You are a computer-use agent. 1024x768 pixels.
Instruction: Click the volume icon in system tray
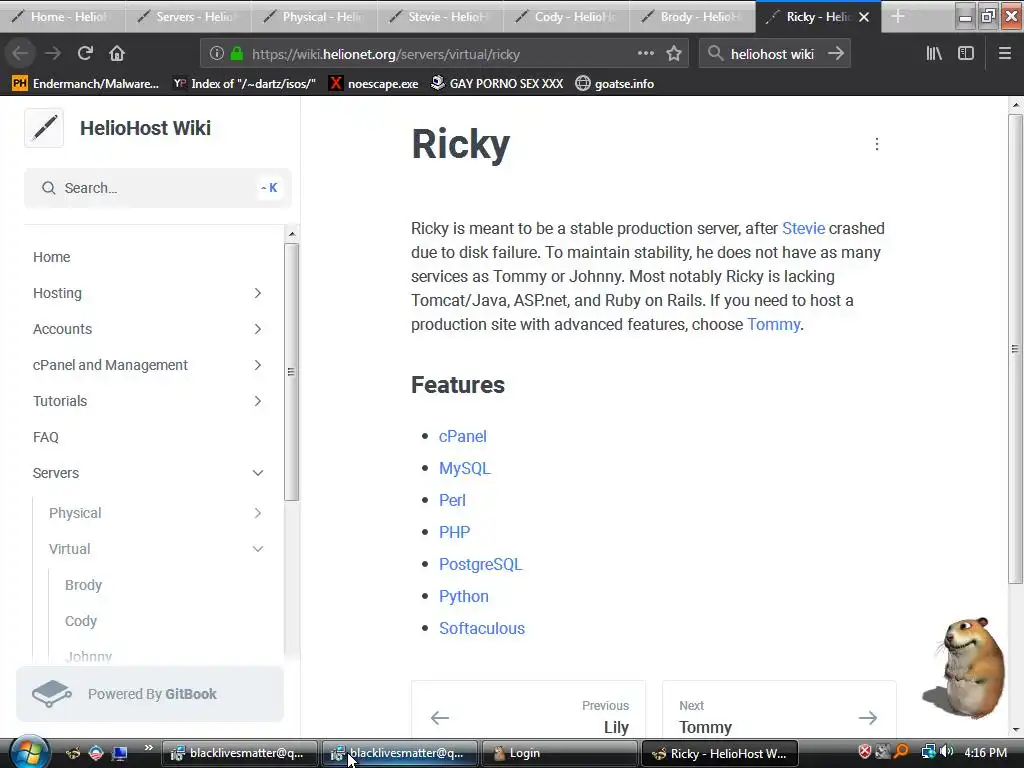tap(947, 752)
